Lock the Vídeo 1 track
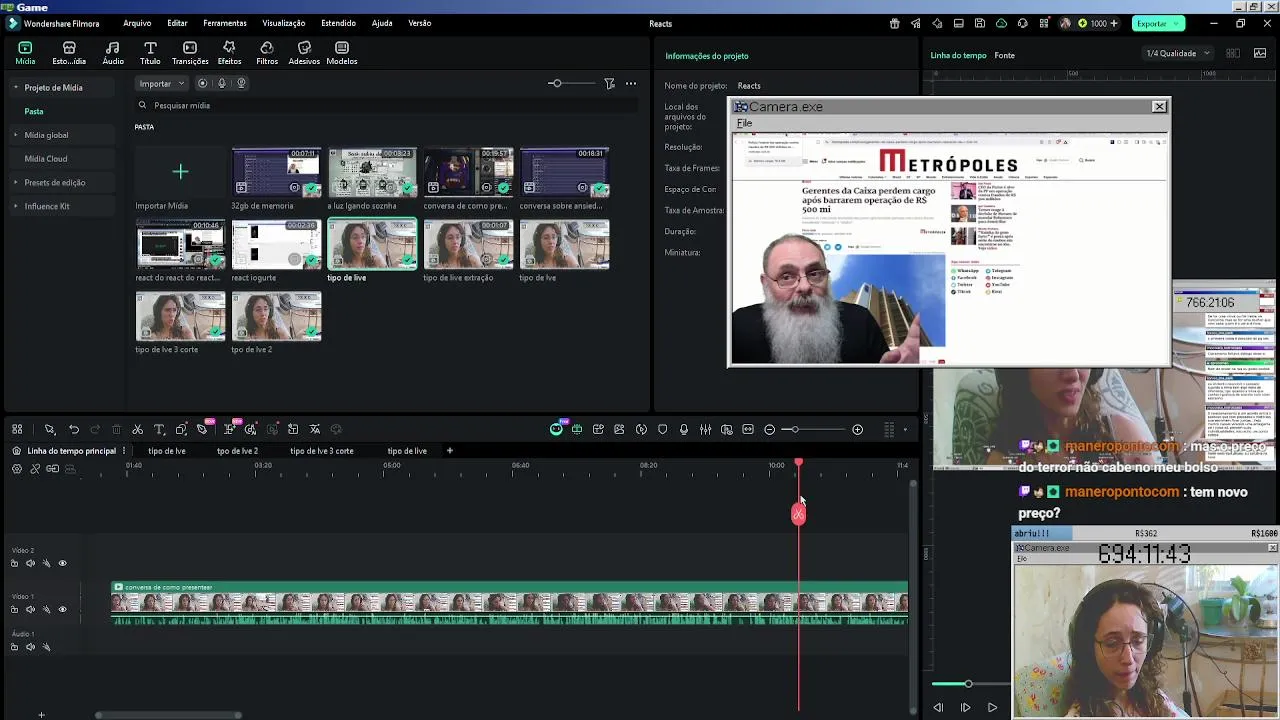Screen dimensions: 1280x720 pos(14,609)
